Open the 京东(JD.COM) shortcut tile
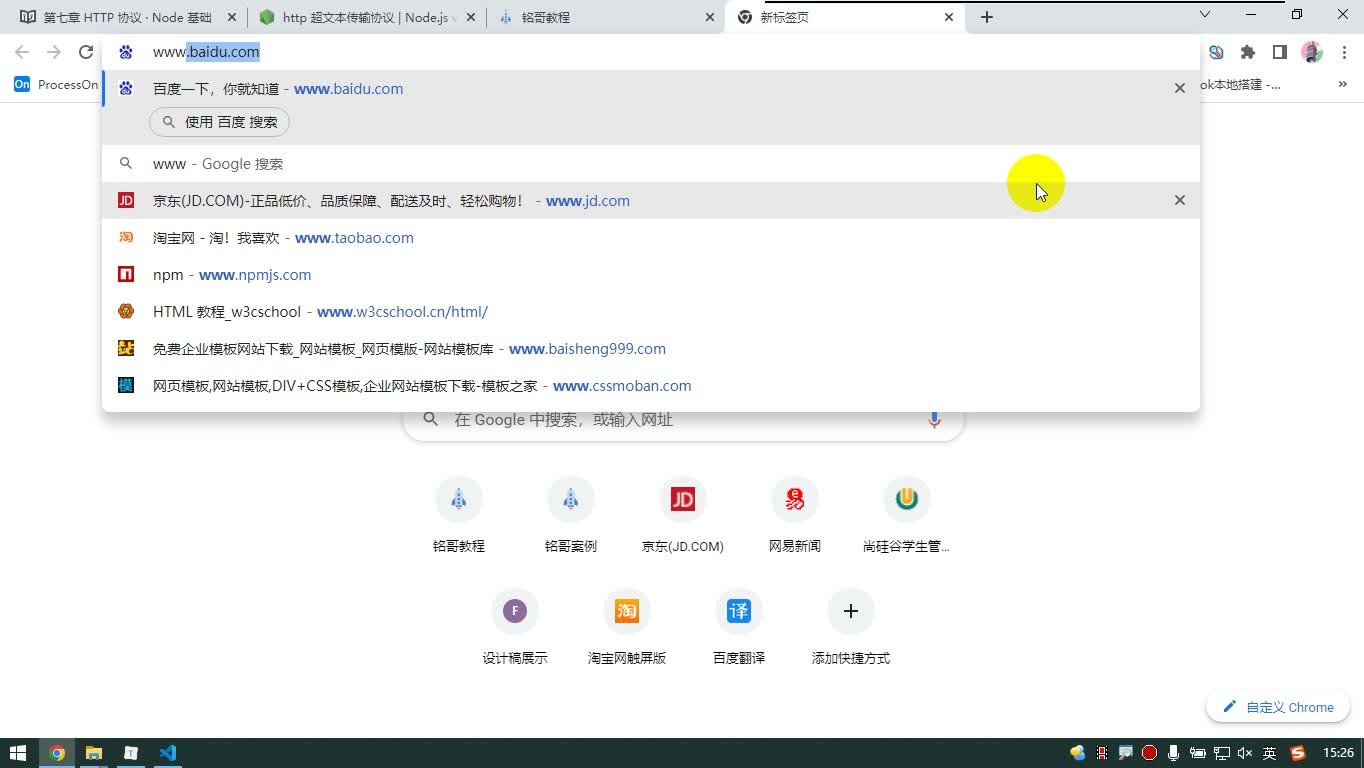This screenshot has height=768, width=1364. 683,515
